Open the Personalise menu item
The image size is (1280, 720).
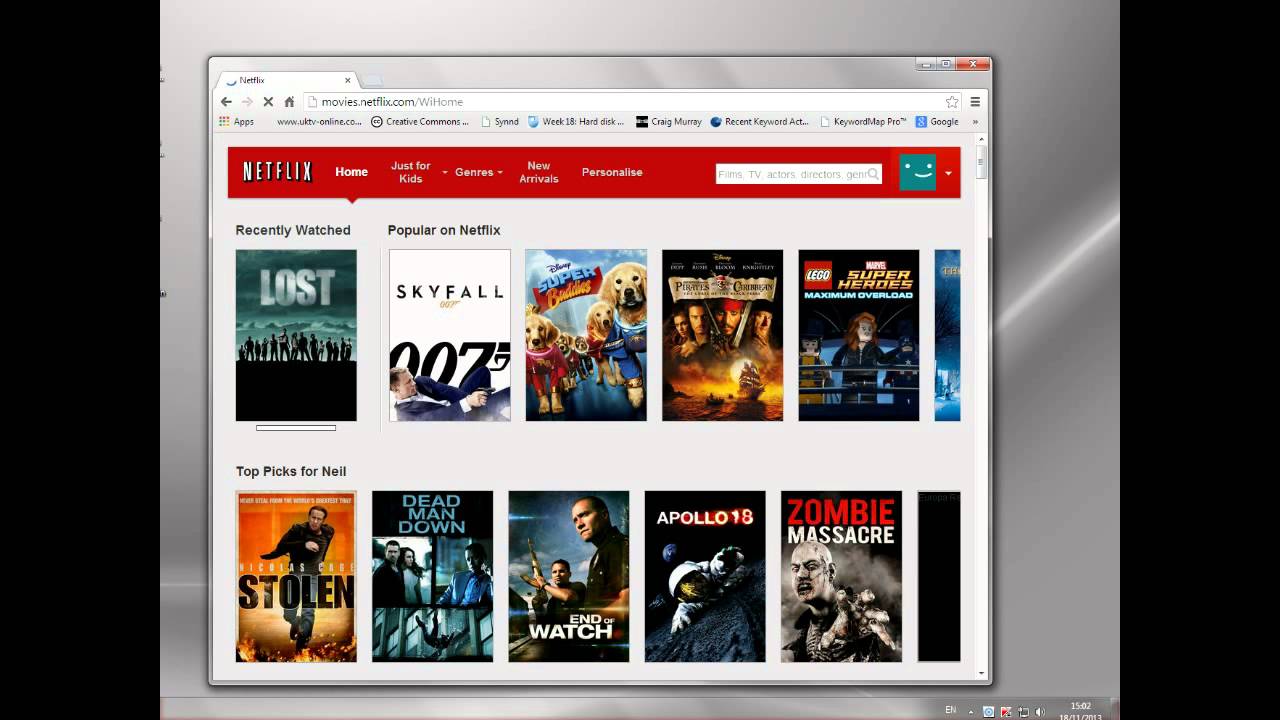coord(612,172)
